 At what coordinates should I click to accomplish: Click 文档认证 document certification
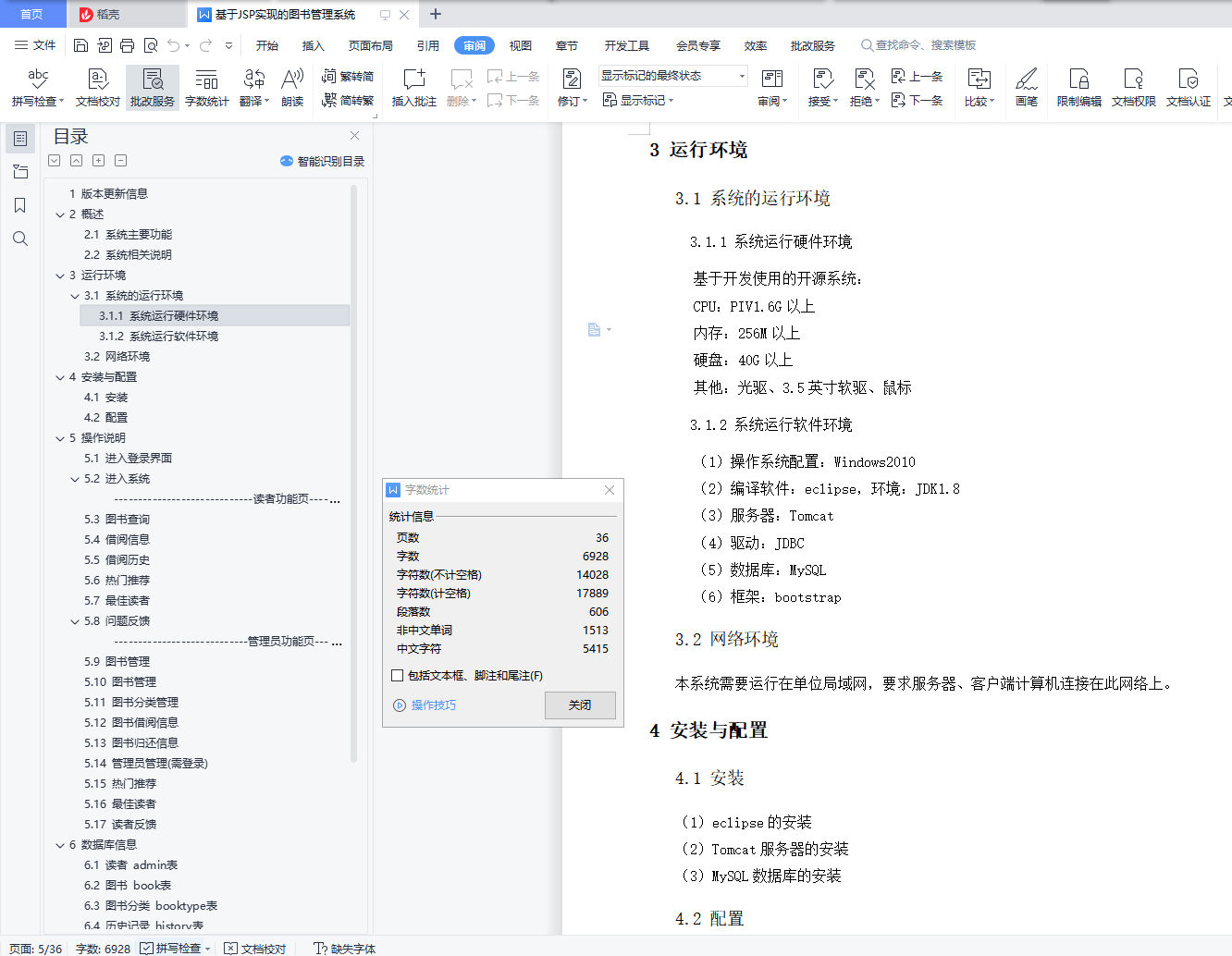(x=1189, y=88)
